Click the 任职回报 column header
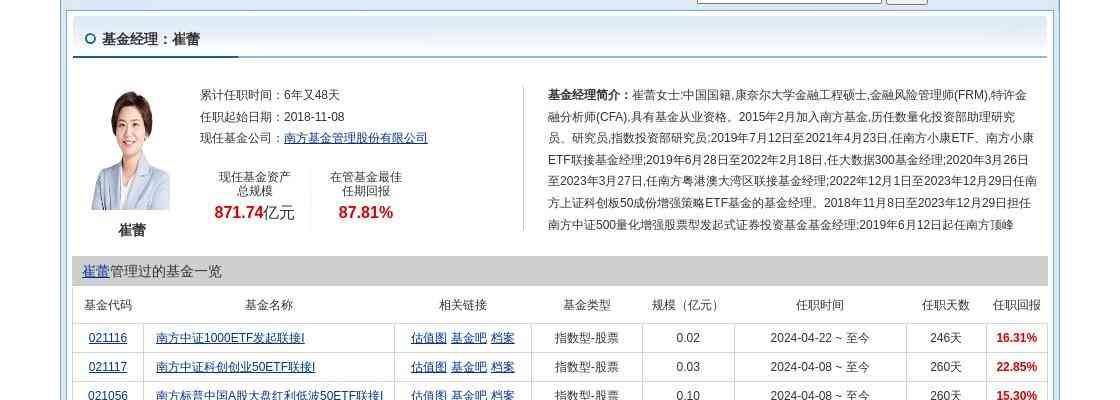This screenshot has width=1120, height=400. pyautogui.click(x=1016, y=305)
